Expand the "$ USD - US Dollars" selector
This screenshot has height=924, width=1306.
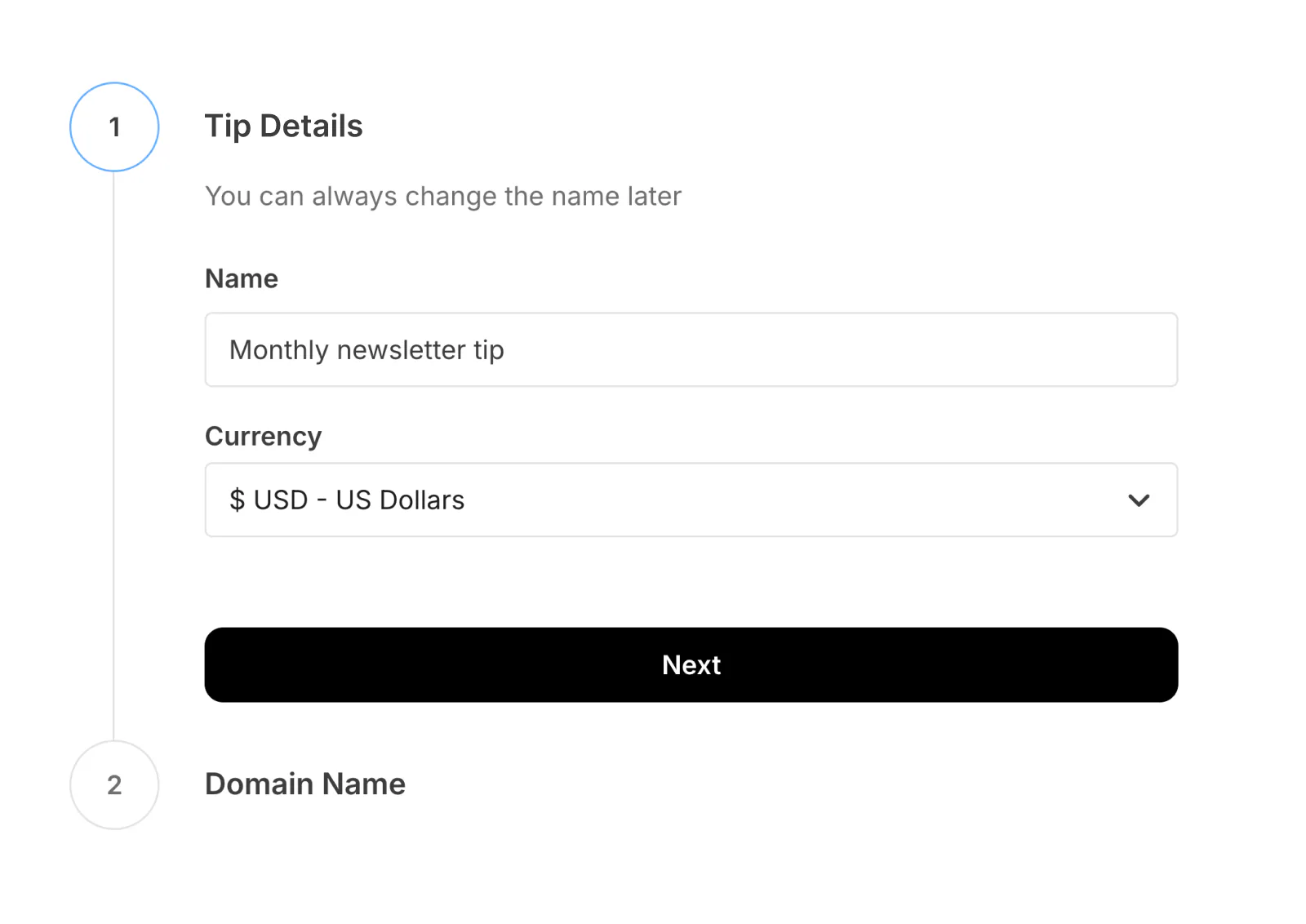[691, 500]
